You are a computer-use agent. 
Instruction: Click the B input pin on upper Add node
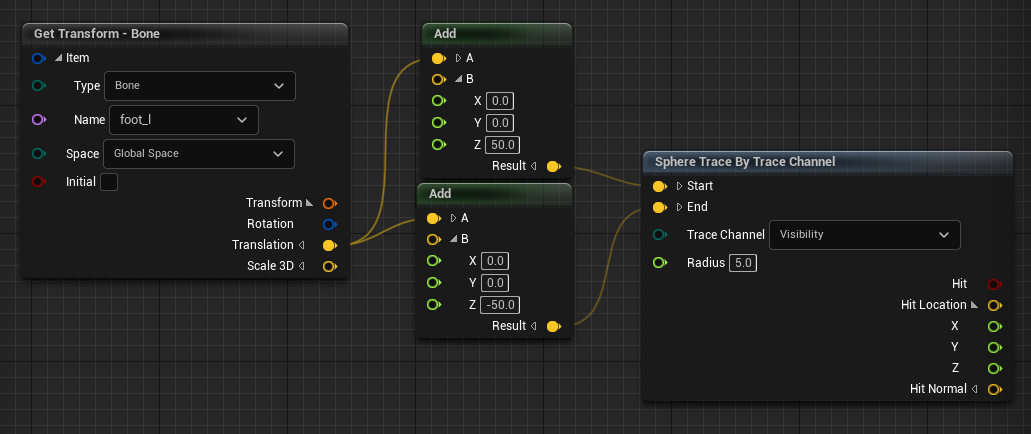click(x=439, y=80)
